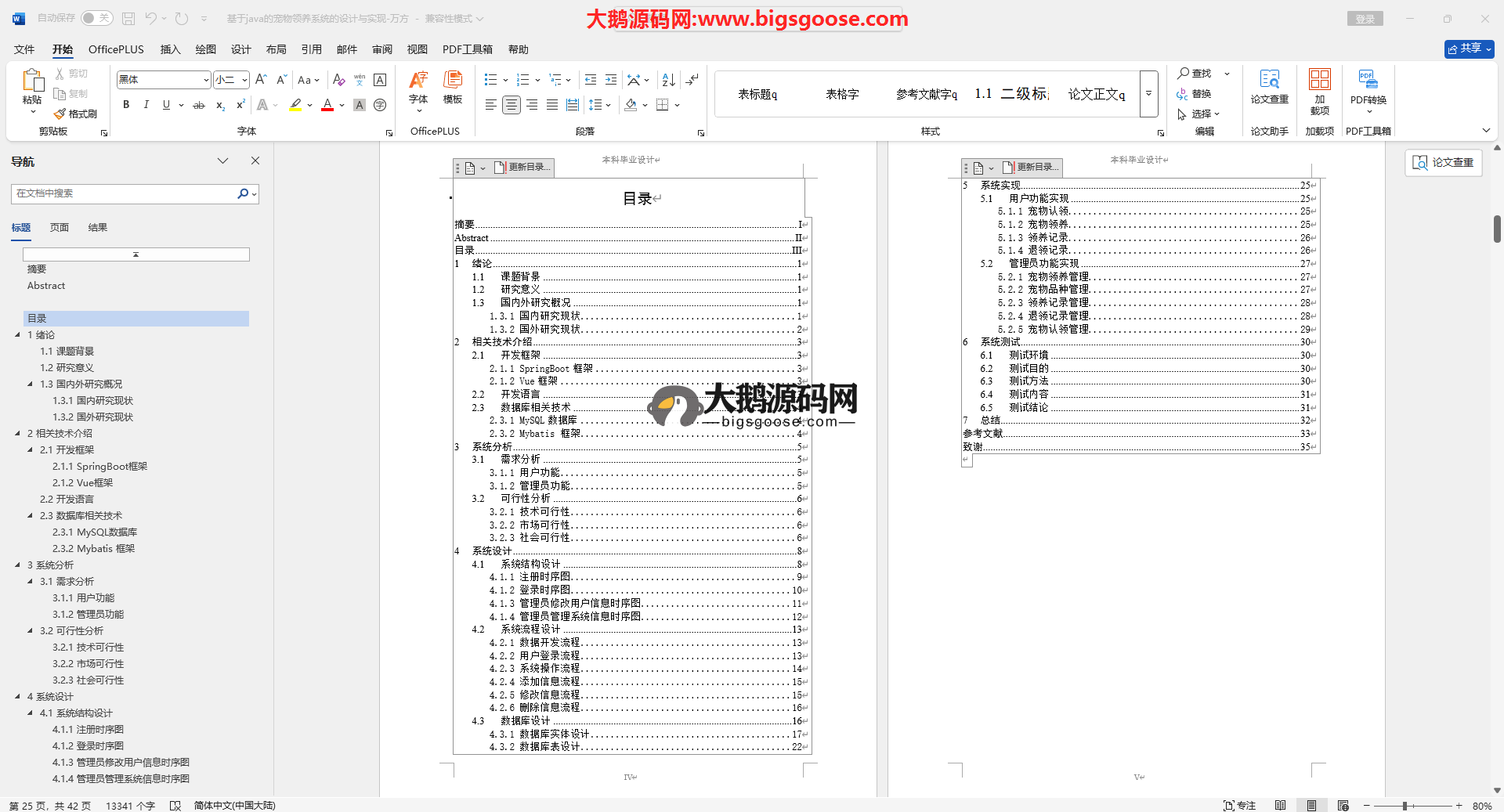Apply strikethrough text formatting
Image resolution: width=1504 pixels, height=812 pixels.
pos(199,105)
